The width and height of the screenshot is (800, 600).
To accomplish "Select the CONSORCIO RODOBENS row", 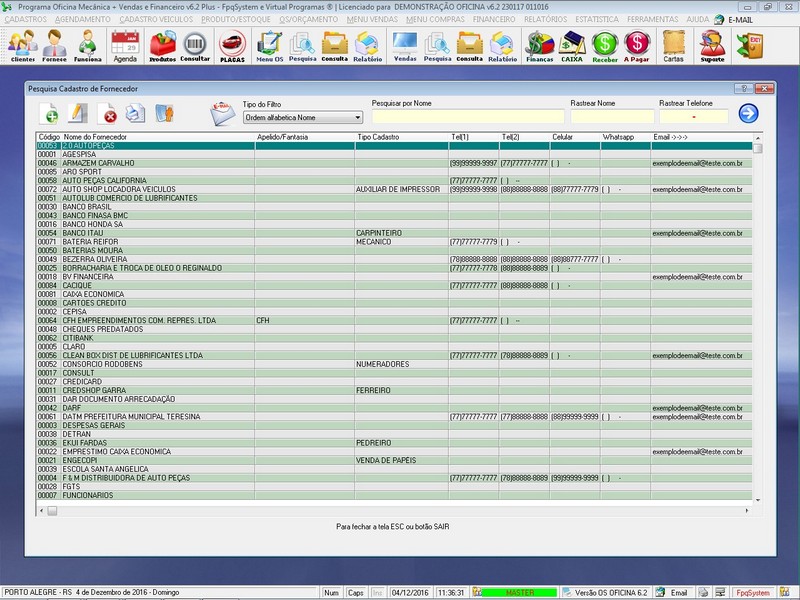I will [x=394, y=364].
